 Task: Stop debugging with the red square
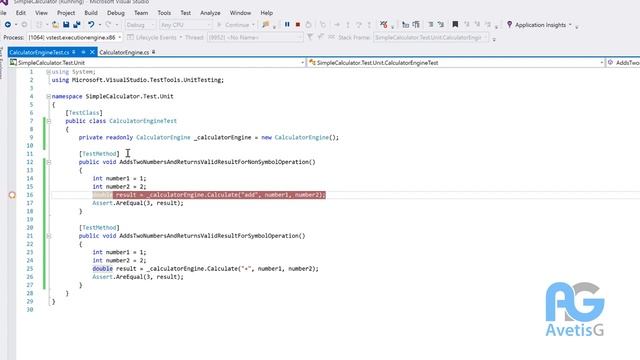coord(298,24)
